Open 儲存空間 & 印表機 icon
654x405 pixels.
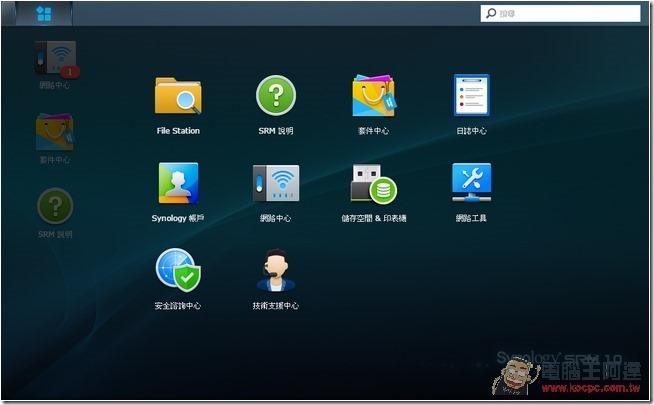373,184
